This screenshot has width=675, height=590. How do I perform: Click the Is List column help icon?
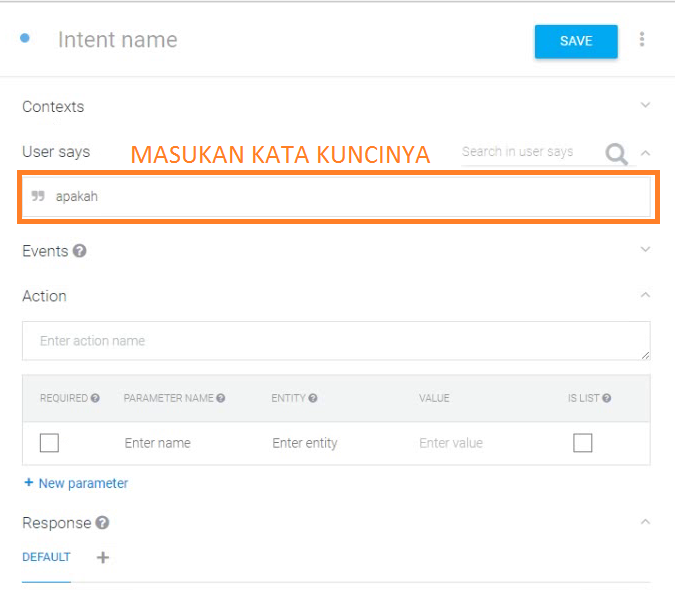click(x=607, y=398)
